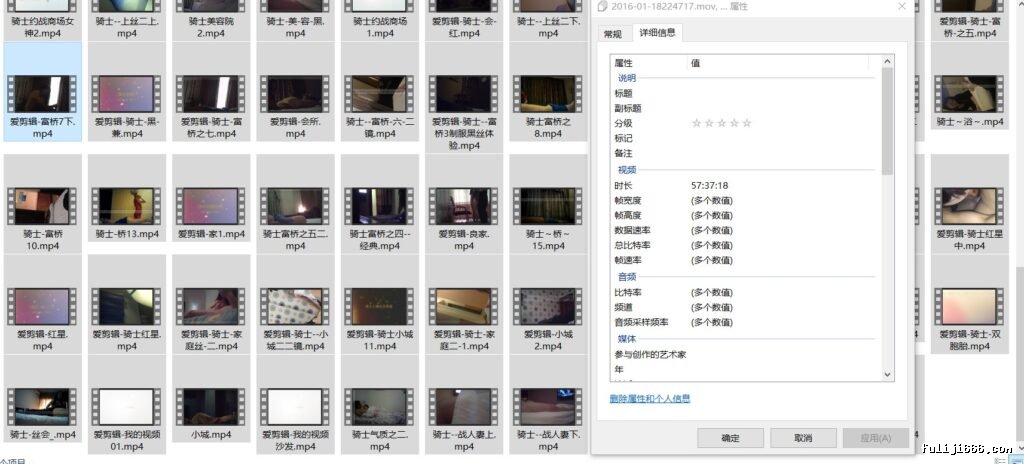The height and width of the screenshot is (464, 1024).
Task: Click the 备注 property row
Action: pos(746,154)
